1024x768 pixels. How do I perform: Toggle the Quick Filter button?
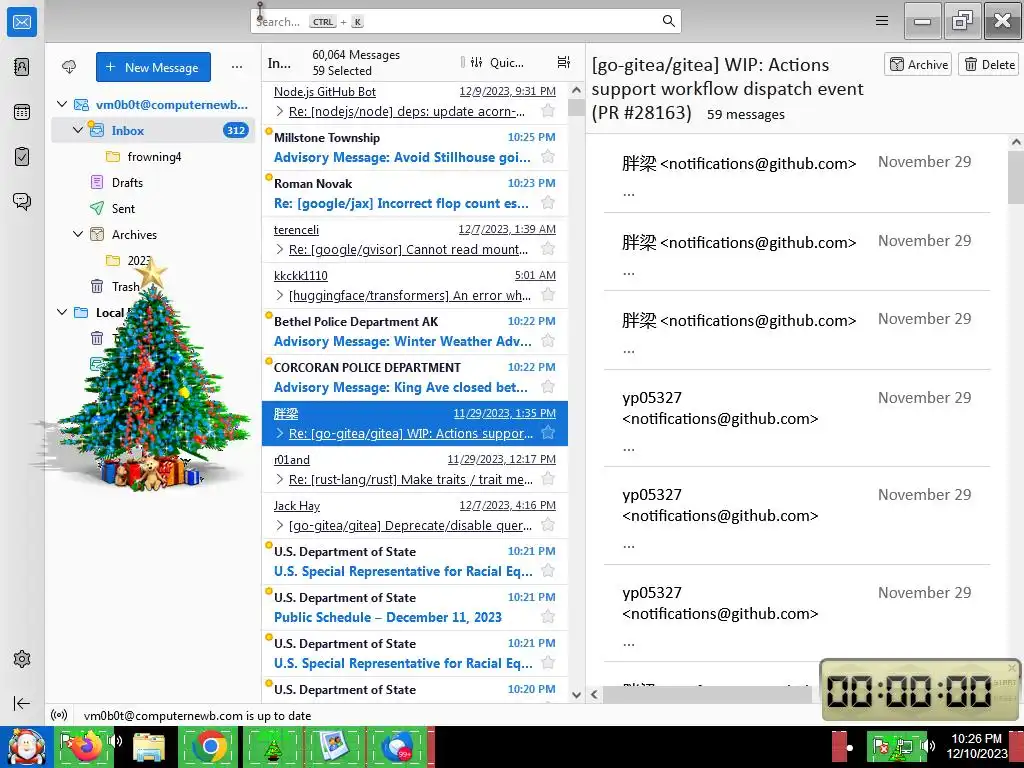coord(497,63)
